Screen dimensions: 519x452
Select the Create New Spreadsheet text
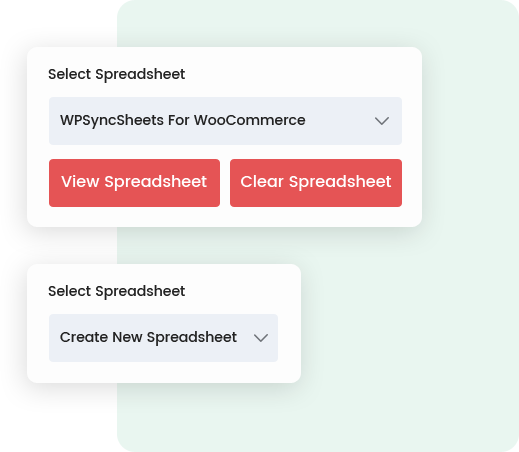click(148, 337)
